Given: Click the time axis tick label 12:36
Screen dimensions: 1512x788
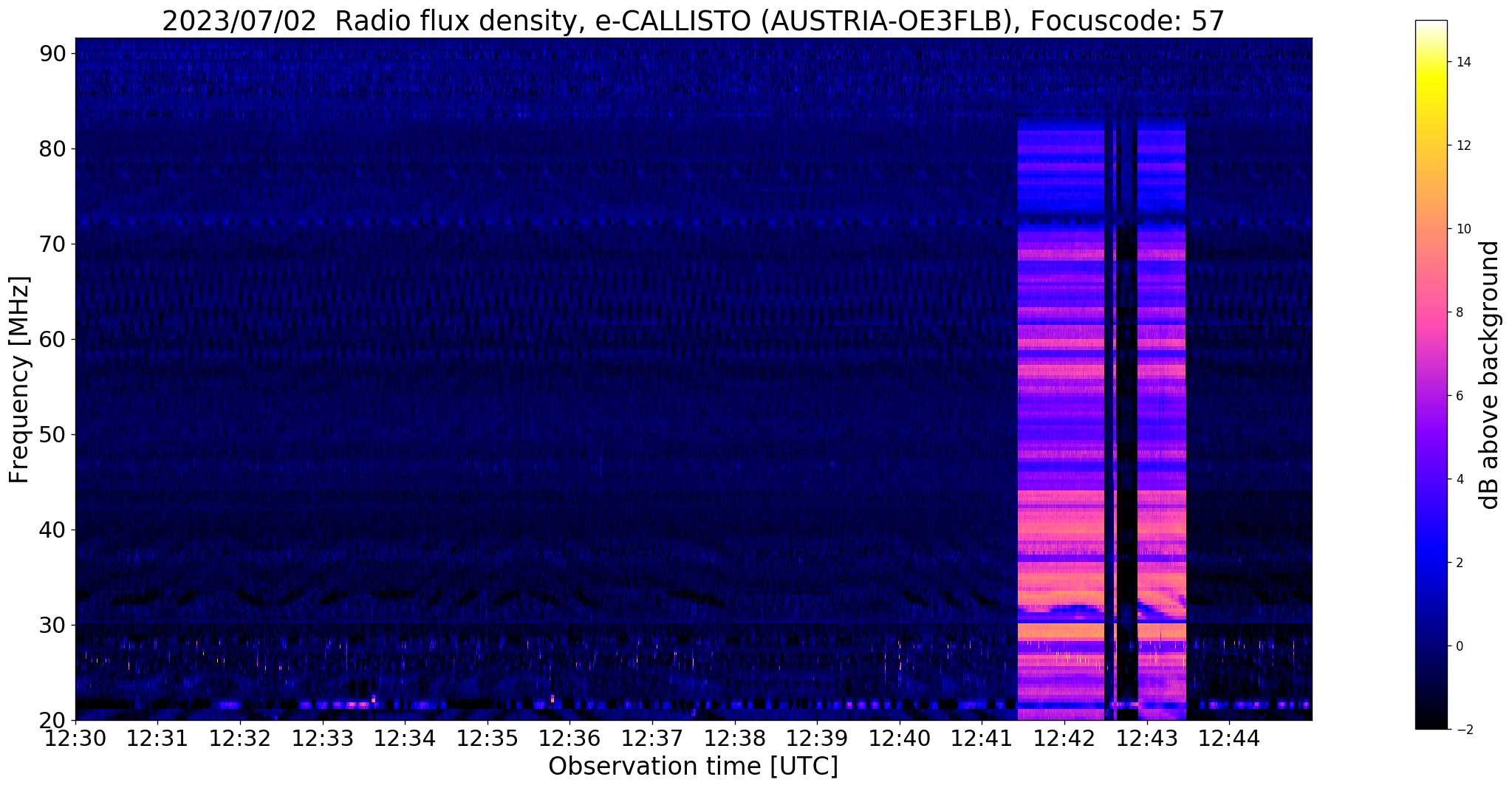Looking at the screenshot, I should pyautogui.click(x=570, y=739).
